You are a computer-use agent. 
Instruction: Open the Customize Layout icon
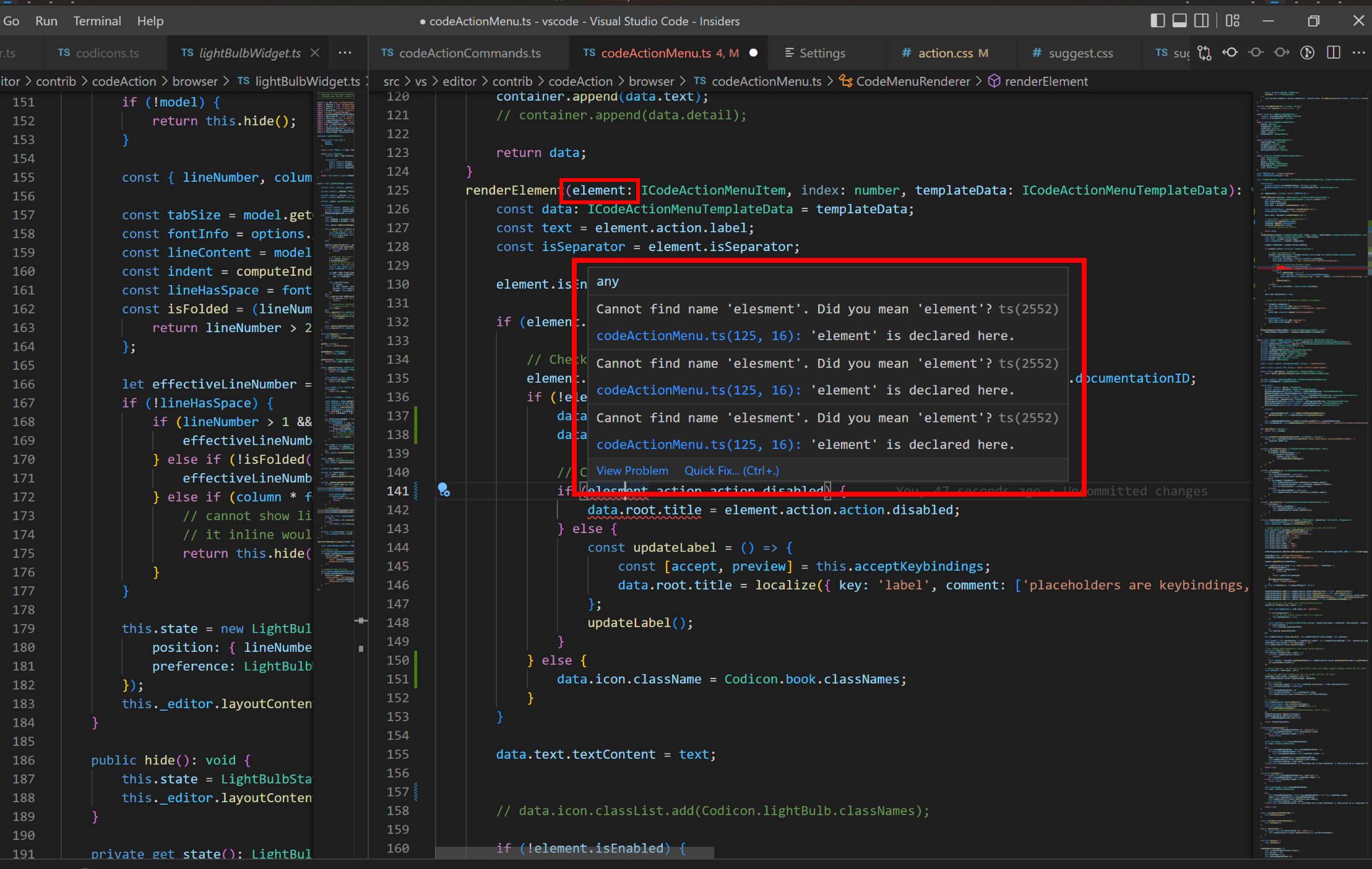click(x=1233, y=21)
